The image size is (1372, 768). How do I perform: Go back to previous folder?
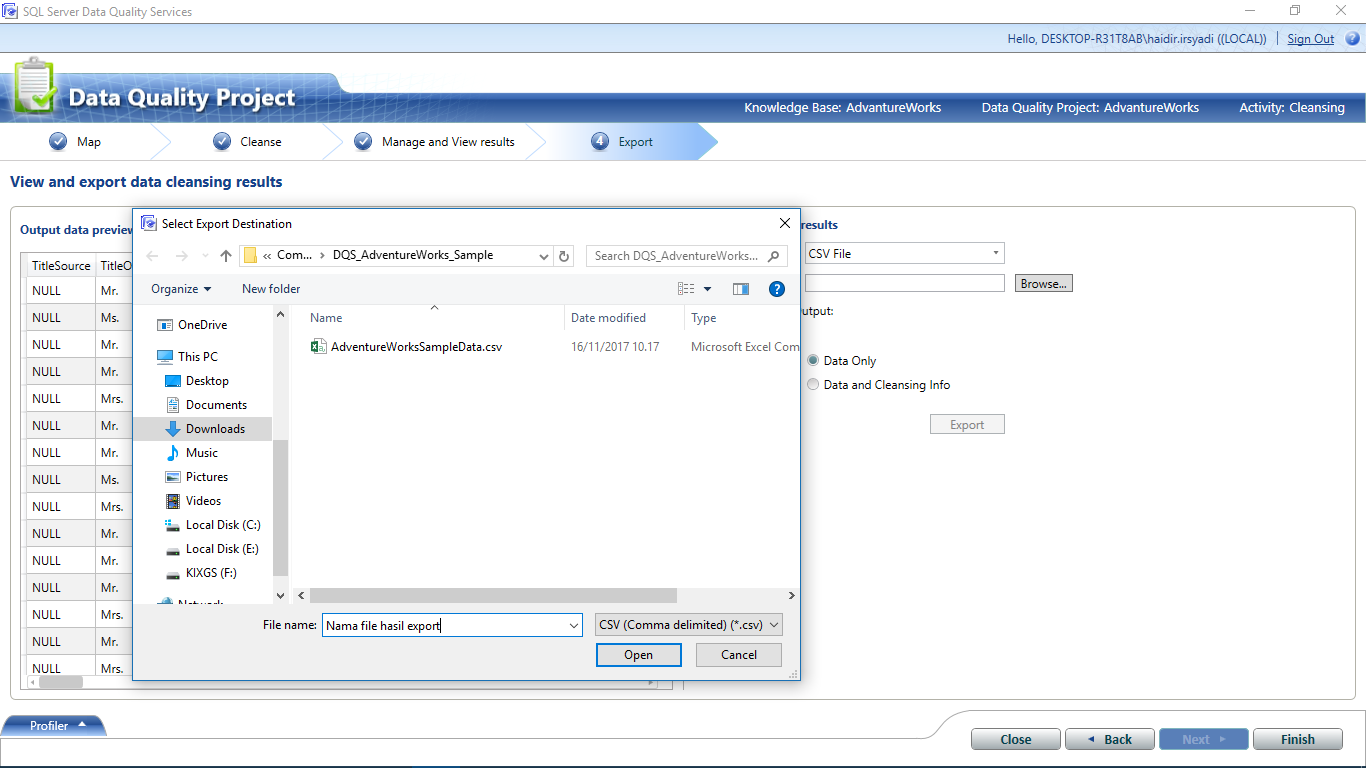(x=152, y=255)
